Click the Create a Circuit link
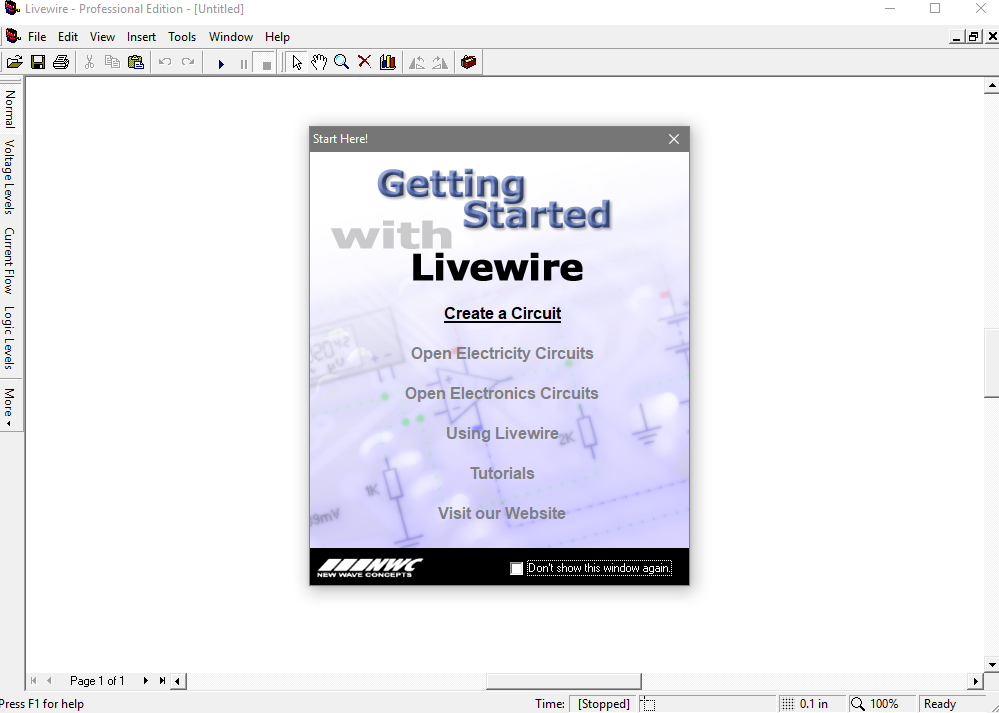This screenshot has height=713, width=999. [x=502, y=313]
